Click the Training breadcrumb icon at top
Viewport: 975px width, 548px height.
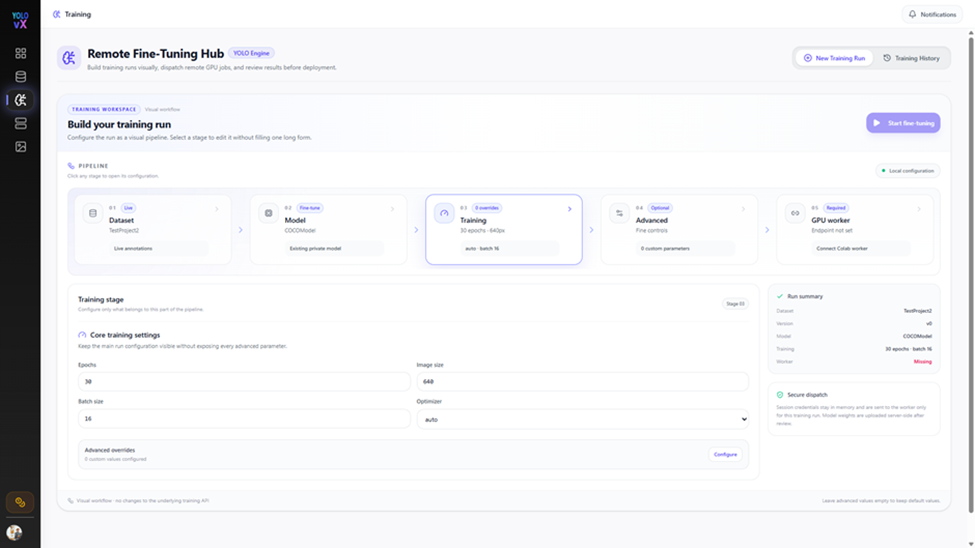point(57,14)
